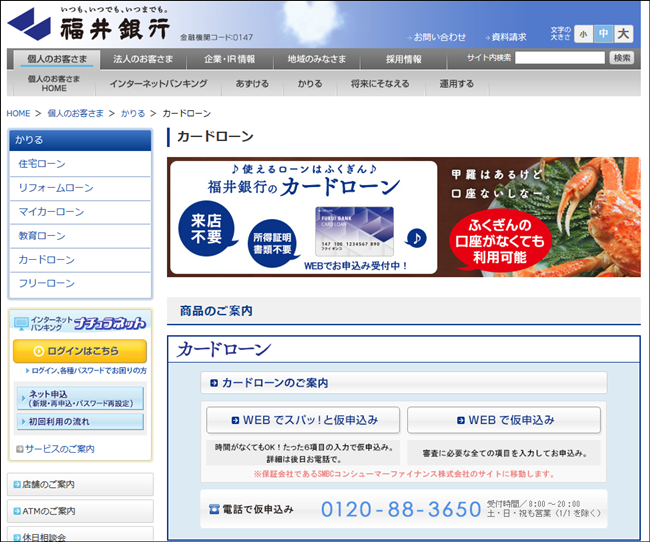The height and width of the screenshot is (542, 650).
Task: Open the サービスのご案内 link
Action: [56, 449]
